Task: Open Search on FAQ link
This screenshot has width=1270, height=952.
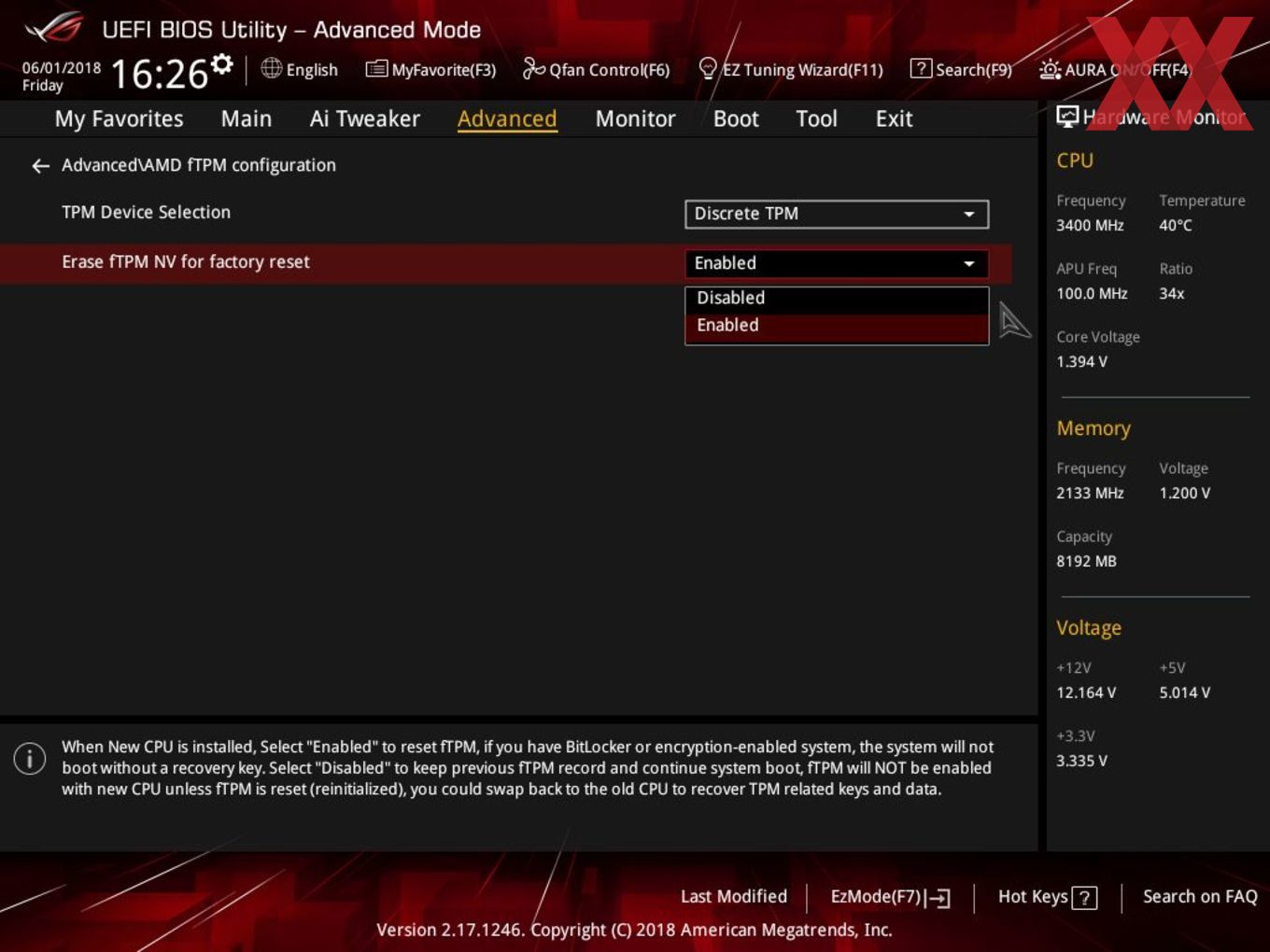Action: [x=1200, y=897]
